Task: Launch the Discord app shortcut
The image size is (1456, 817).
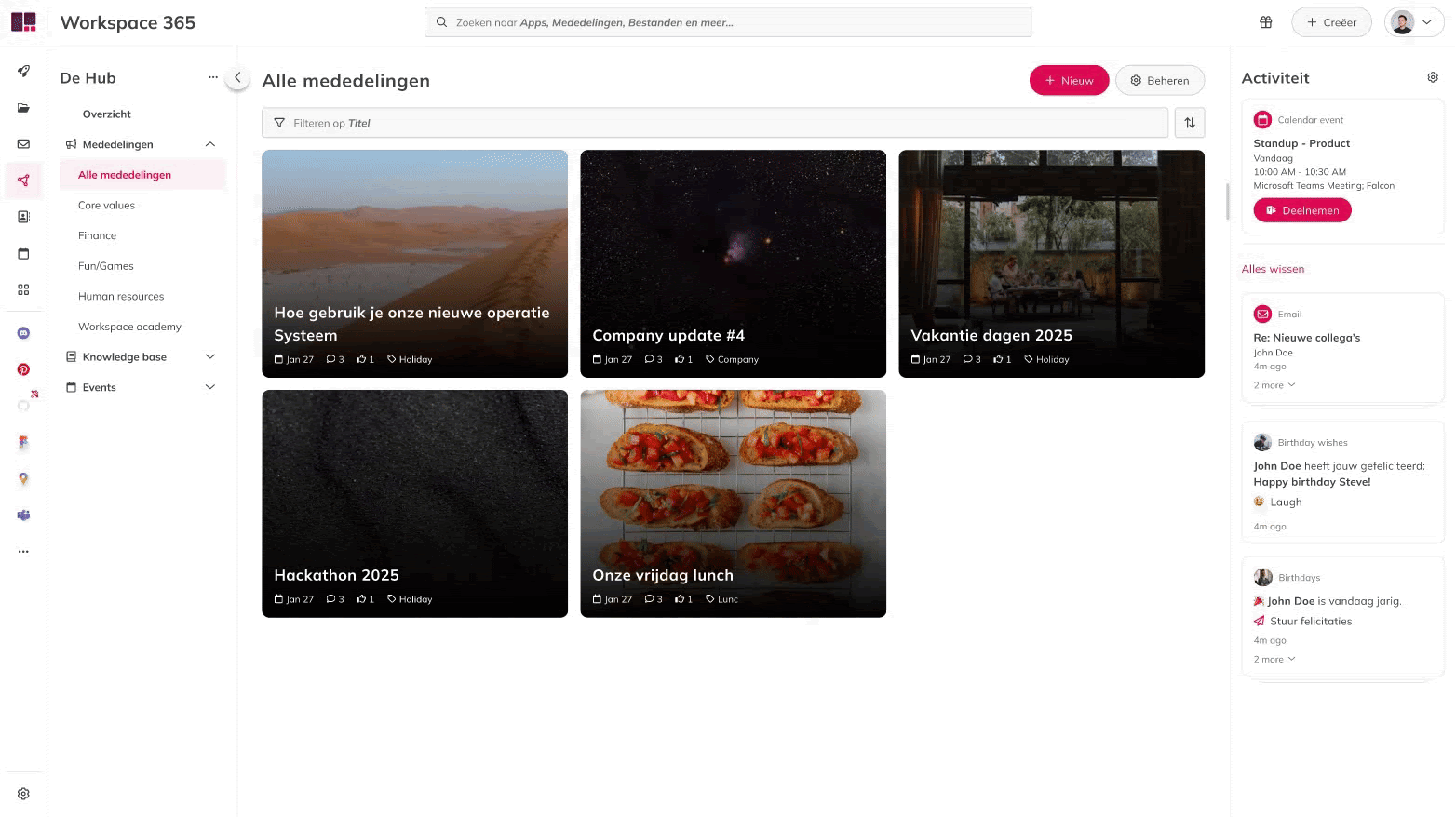Action: pos(23,333)
